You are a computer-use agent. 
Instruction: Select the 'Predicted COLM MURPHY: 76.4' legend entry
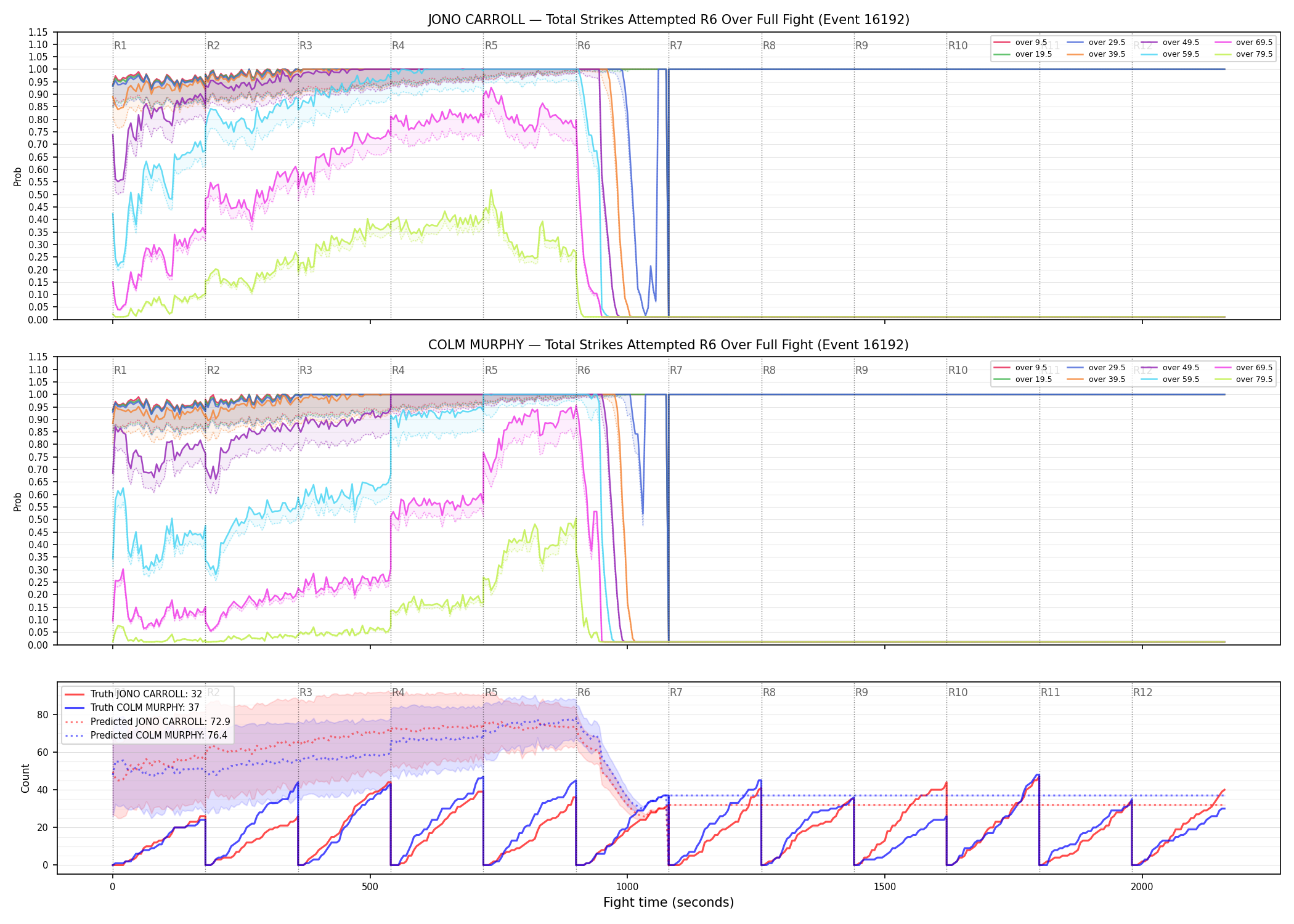(146, 736)
